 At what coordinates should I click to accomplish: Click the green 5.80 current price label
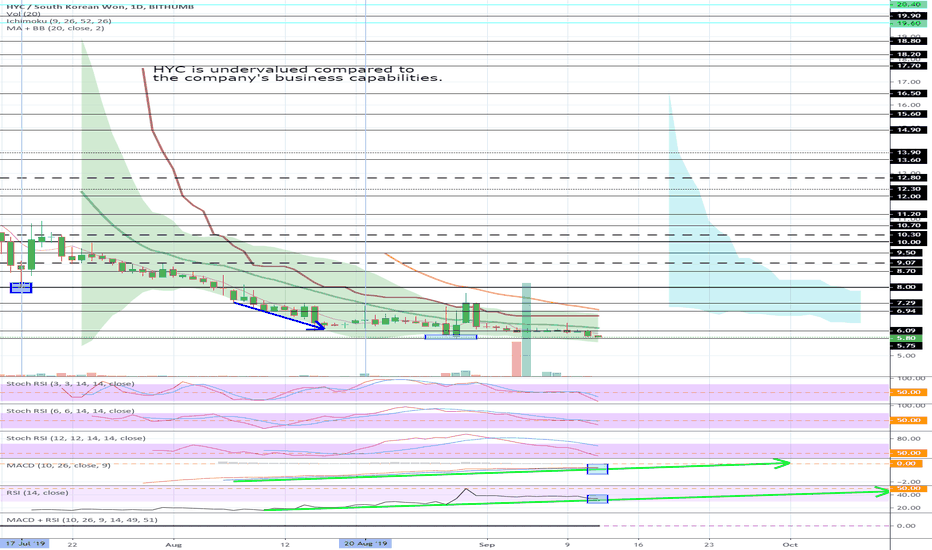(x=908, y=338)
